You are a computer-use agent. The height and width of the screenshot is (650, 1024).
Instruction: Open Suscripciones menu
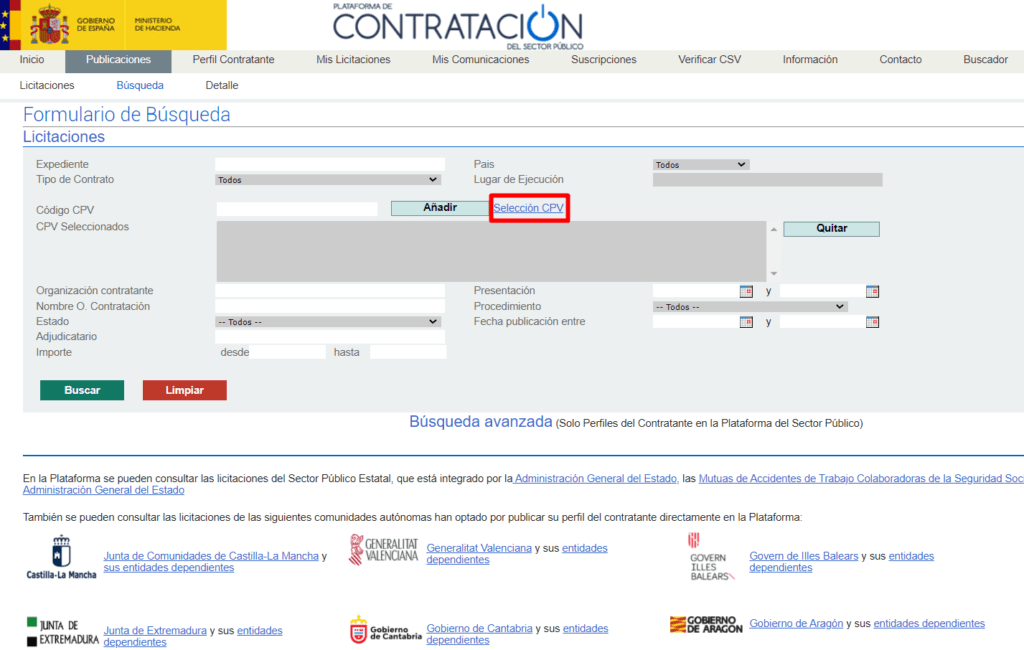[603, 59]
